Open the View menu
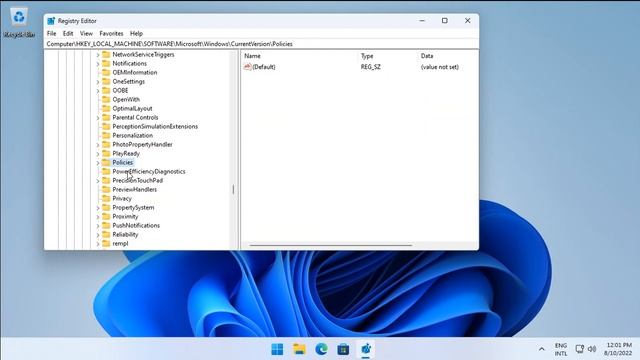This screenshot has height=360, width=640. coord(86,33)
